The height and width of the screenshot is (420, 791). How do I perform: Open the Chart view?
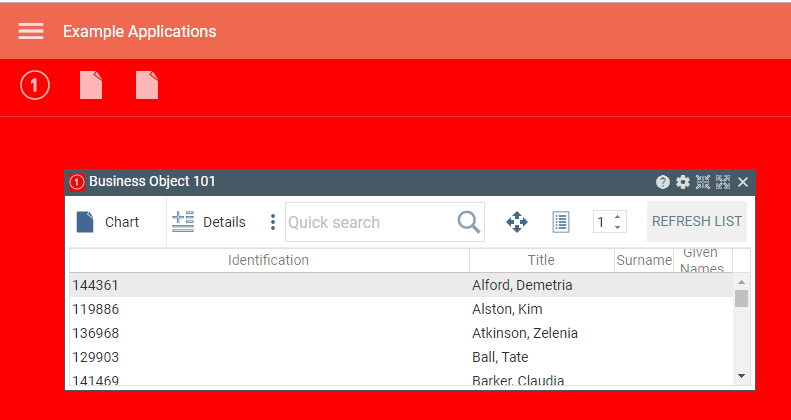pyautogui.click(x=108, y=222)
